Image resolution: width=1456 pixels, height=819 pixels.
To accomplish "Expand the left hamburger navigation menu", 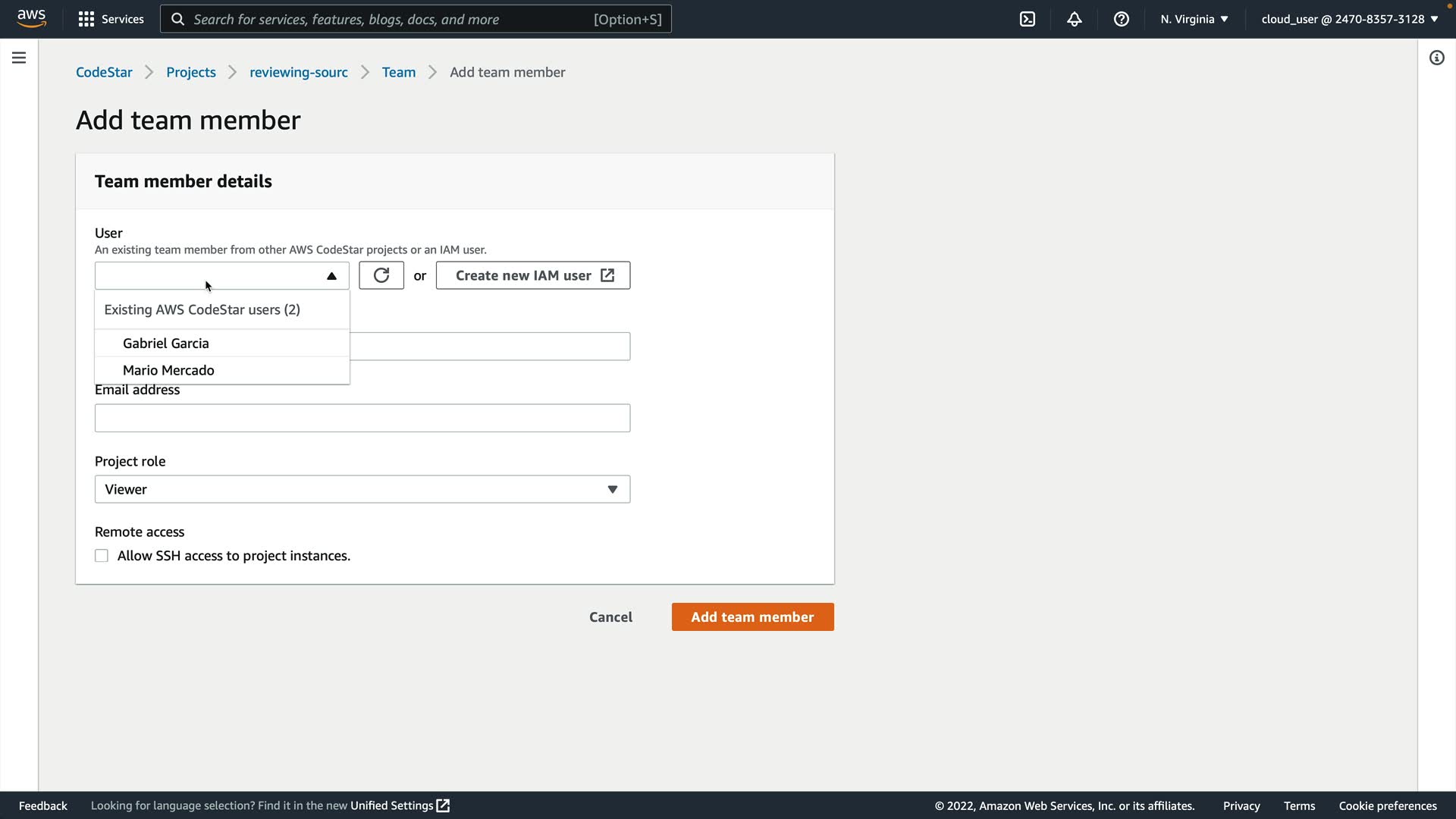I will [x=19, y=58].
